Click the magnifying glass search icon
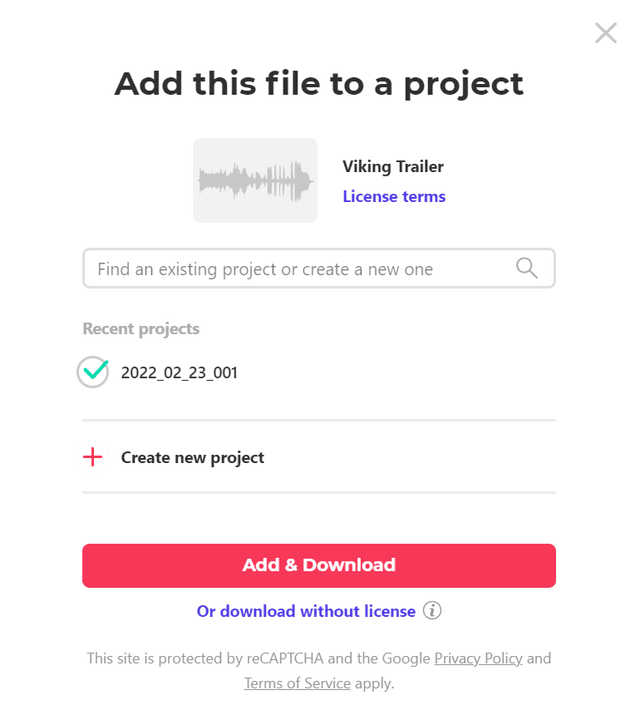Viewport: 640px width, 710px height. 526,268
